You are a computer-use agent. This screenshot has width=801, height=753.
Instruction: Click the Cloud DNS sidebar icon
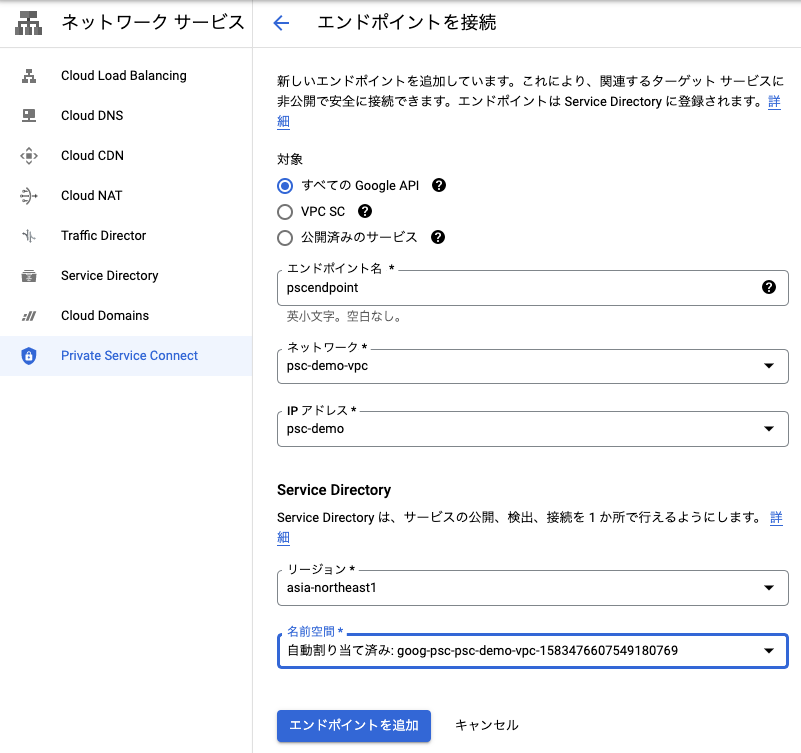29,116
